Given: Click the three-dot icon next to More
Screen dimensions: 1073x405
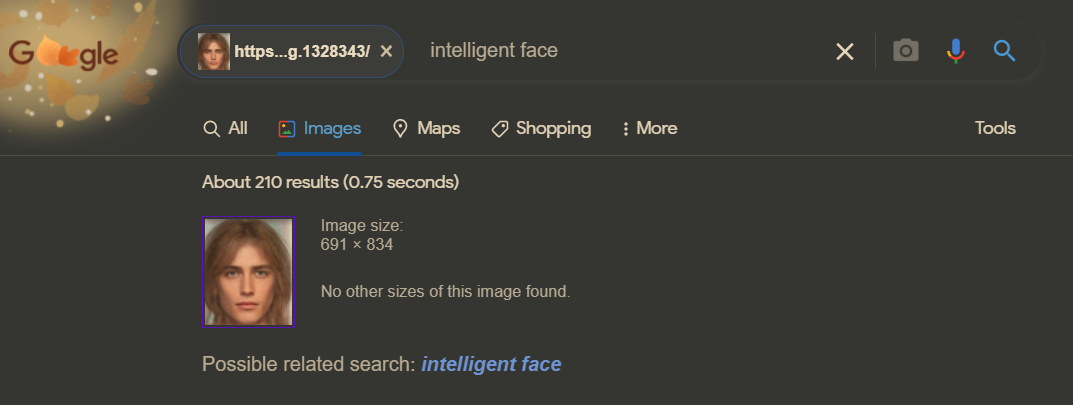Looking at the screenshot, I should pos(625,129).
